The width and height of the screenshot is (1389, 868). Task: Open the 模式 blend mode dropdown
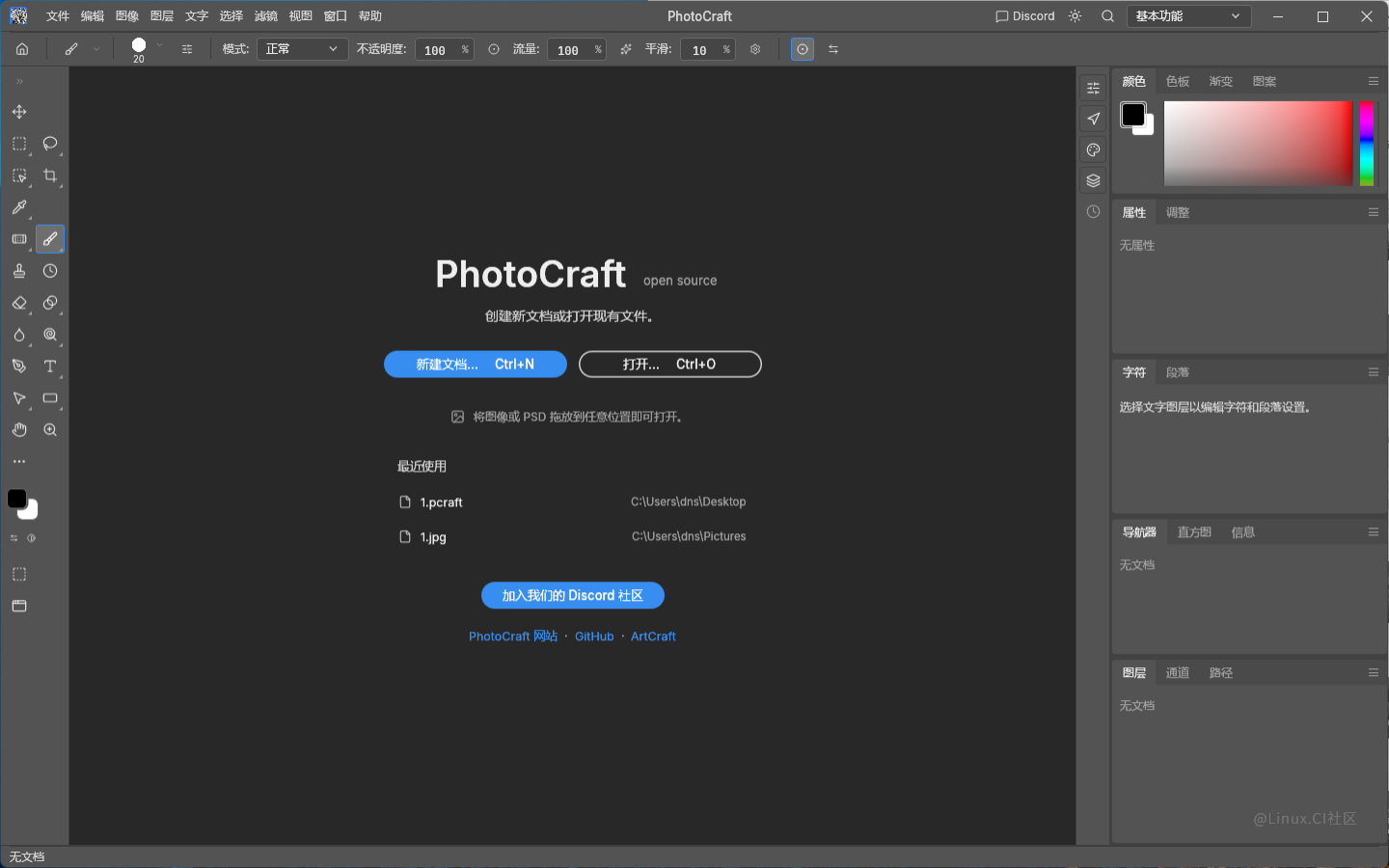coord(302,49)
